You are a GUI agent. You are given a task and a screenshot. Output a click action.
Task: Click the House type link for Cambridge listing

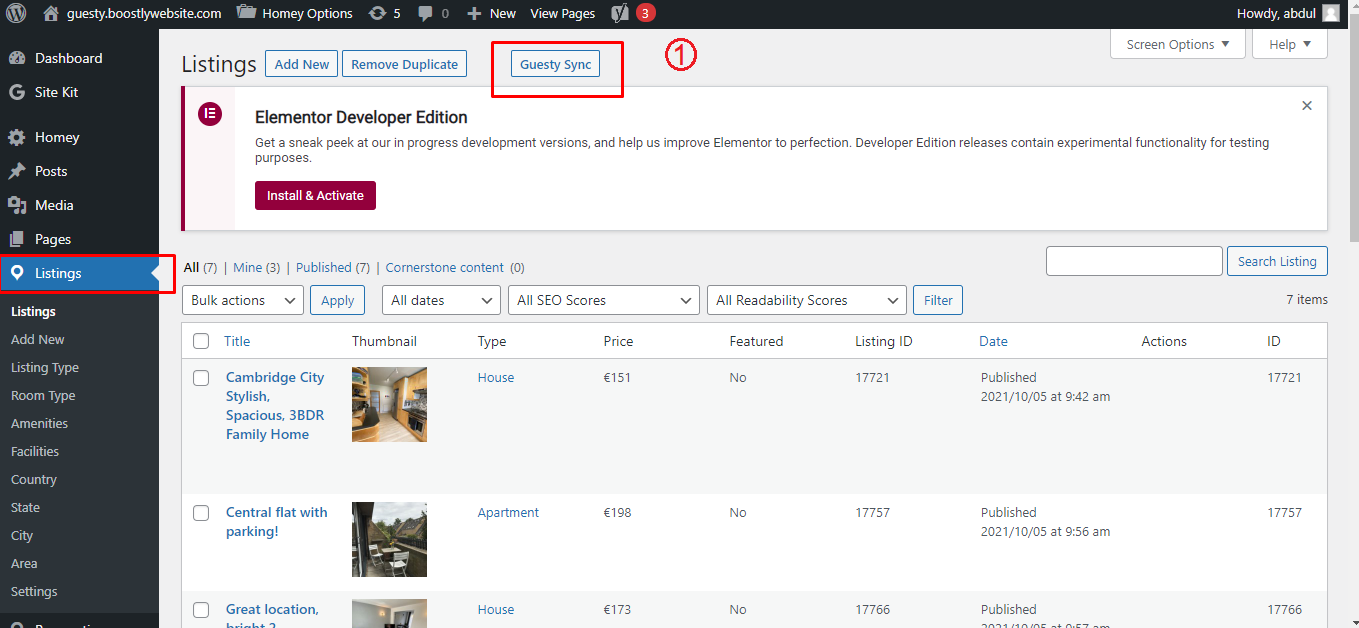point(496,377)
